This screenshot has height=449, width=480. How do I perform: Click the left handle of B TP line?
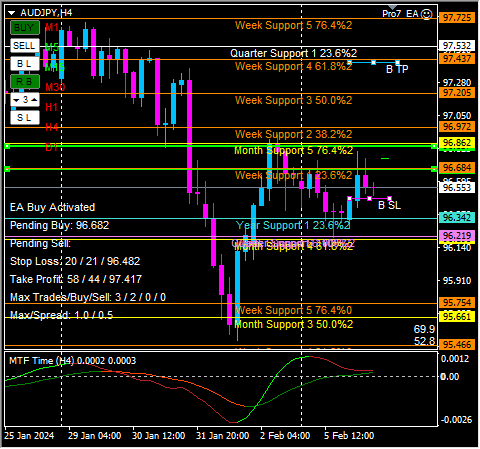[349, 63]
